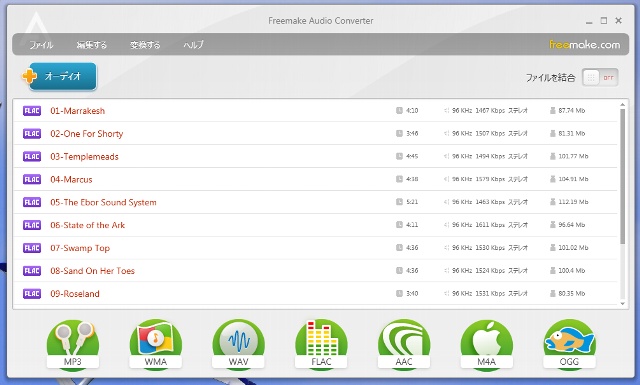Choose OGG output format
The image size is (640, 385).
[569, 345]
